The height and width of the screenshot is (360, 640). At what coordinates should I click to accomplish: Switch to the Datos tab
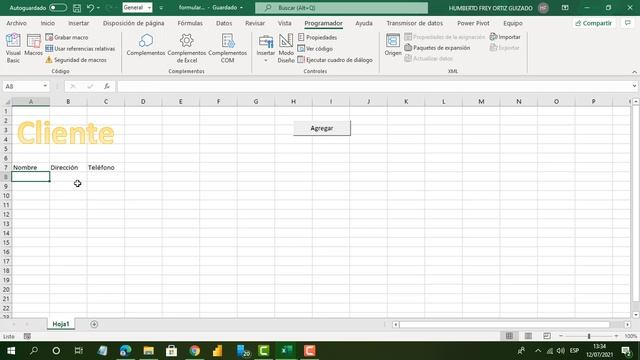224,23
